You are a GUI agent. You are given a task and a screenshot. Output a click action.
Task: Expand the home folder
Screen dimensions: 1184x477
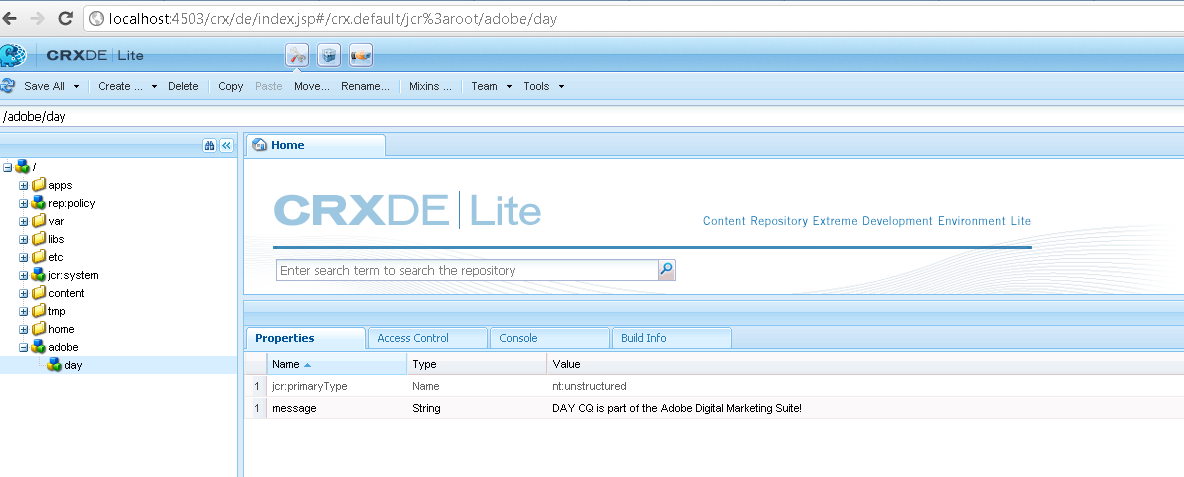click(23, 330)
